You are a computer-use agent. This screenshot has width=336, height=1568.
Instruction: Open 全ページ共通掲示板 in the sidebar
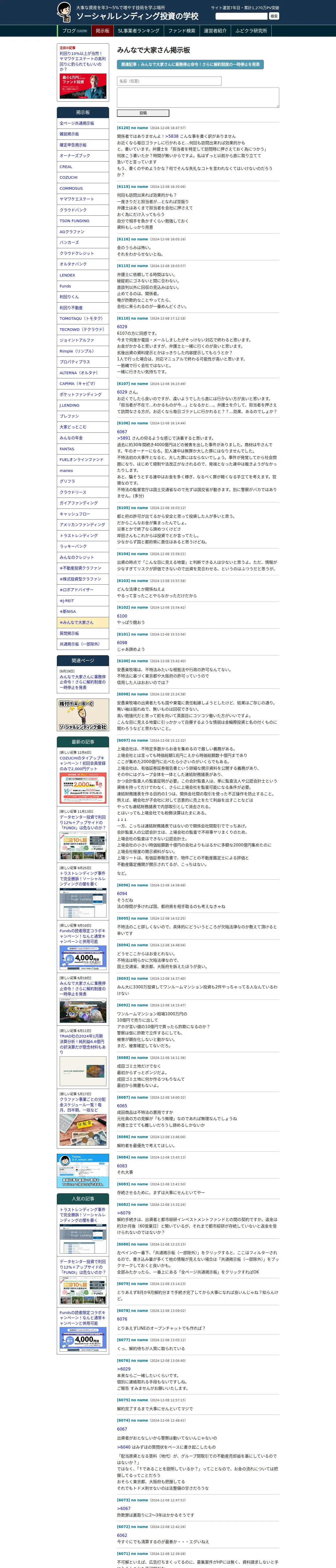coord(83,124)
